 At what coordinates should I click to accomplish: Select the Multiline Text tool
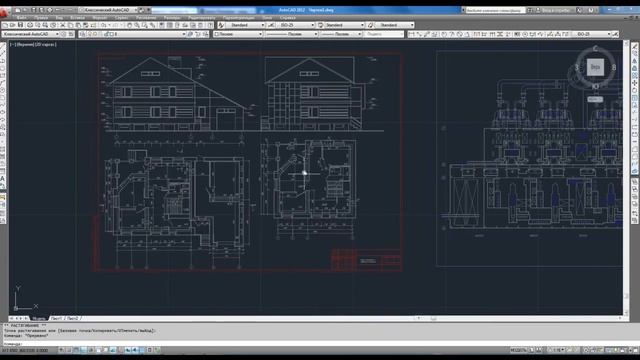3,179
